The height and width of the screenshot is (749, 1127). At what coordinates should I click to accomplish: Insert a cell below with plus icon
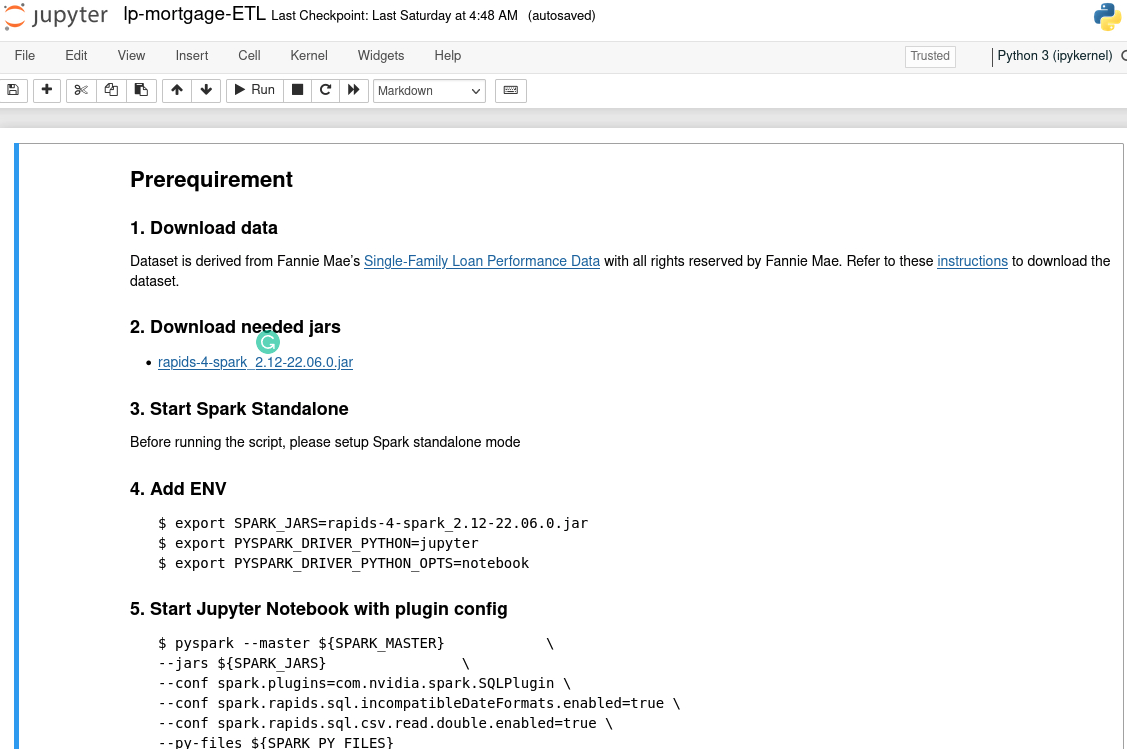point(46,90)
